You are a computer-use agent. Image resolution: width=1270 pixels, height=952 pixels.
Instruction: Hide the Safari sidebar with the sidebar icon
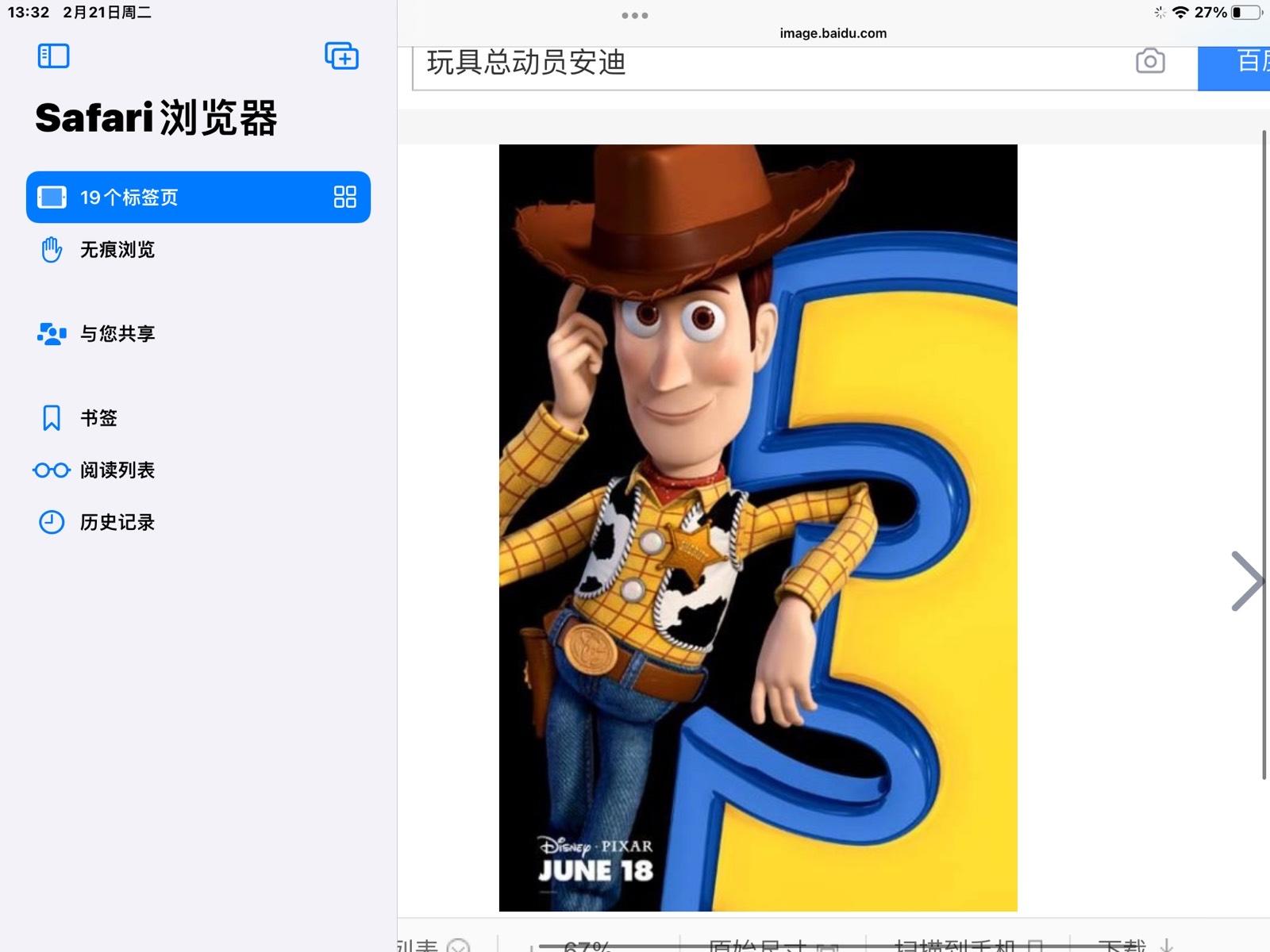(53, 56)
